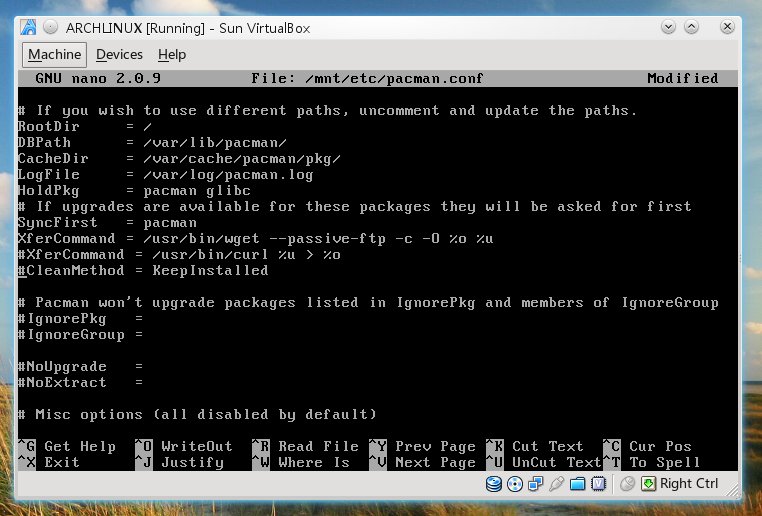The image size is (762, 516).
Task: Open the shared folders status icon
Action: pos(577,484)
